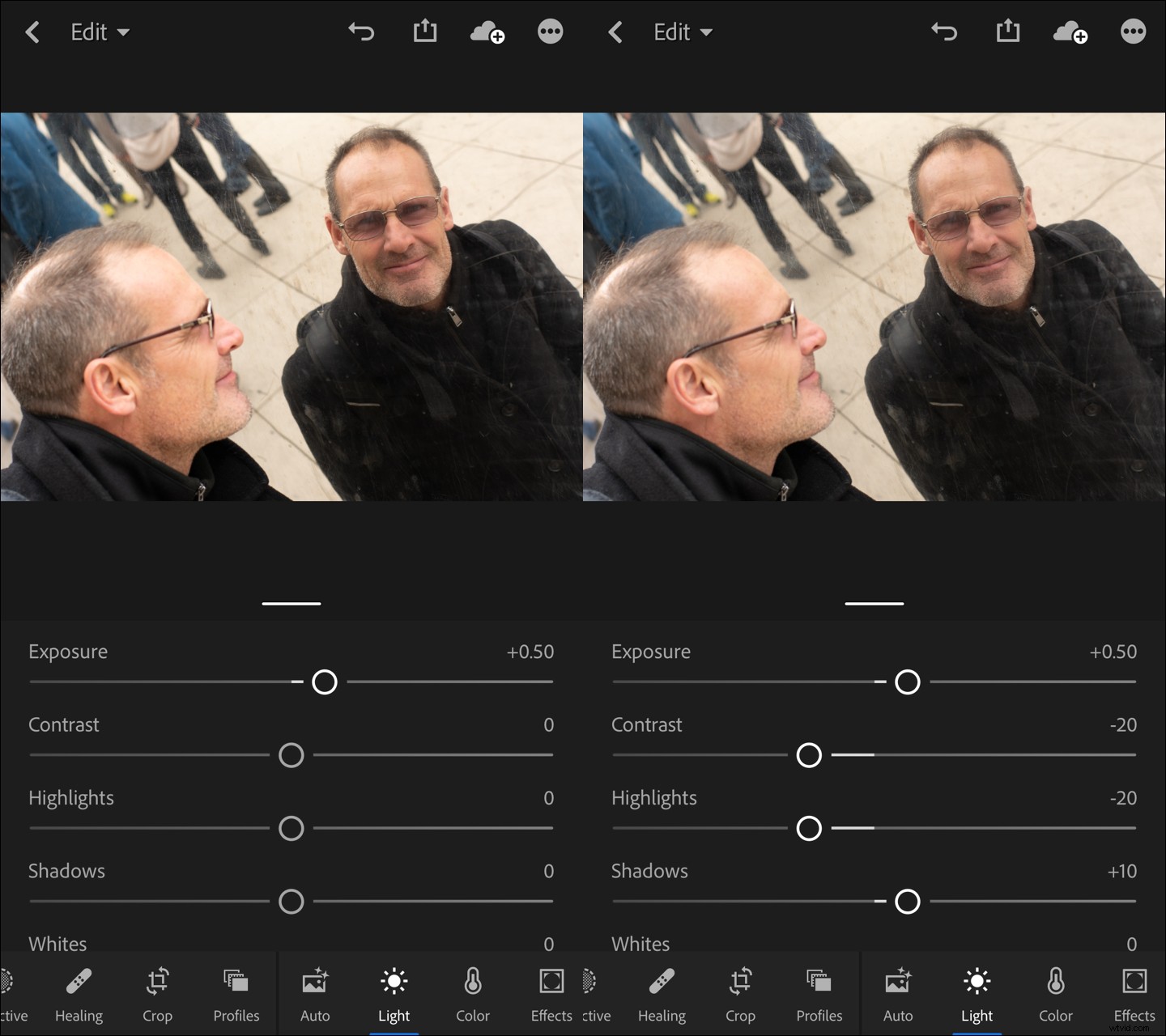Image resolution: width=1166 pixels, height=1036 pixels.
Task: Tap the cloud sync icon
Action: tap(487, 32)
